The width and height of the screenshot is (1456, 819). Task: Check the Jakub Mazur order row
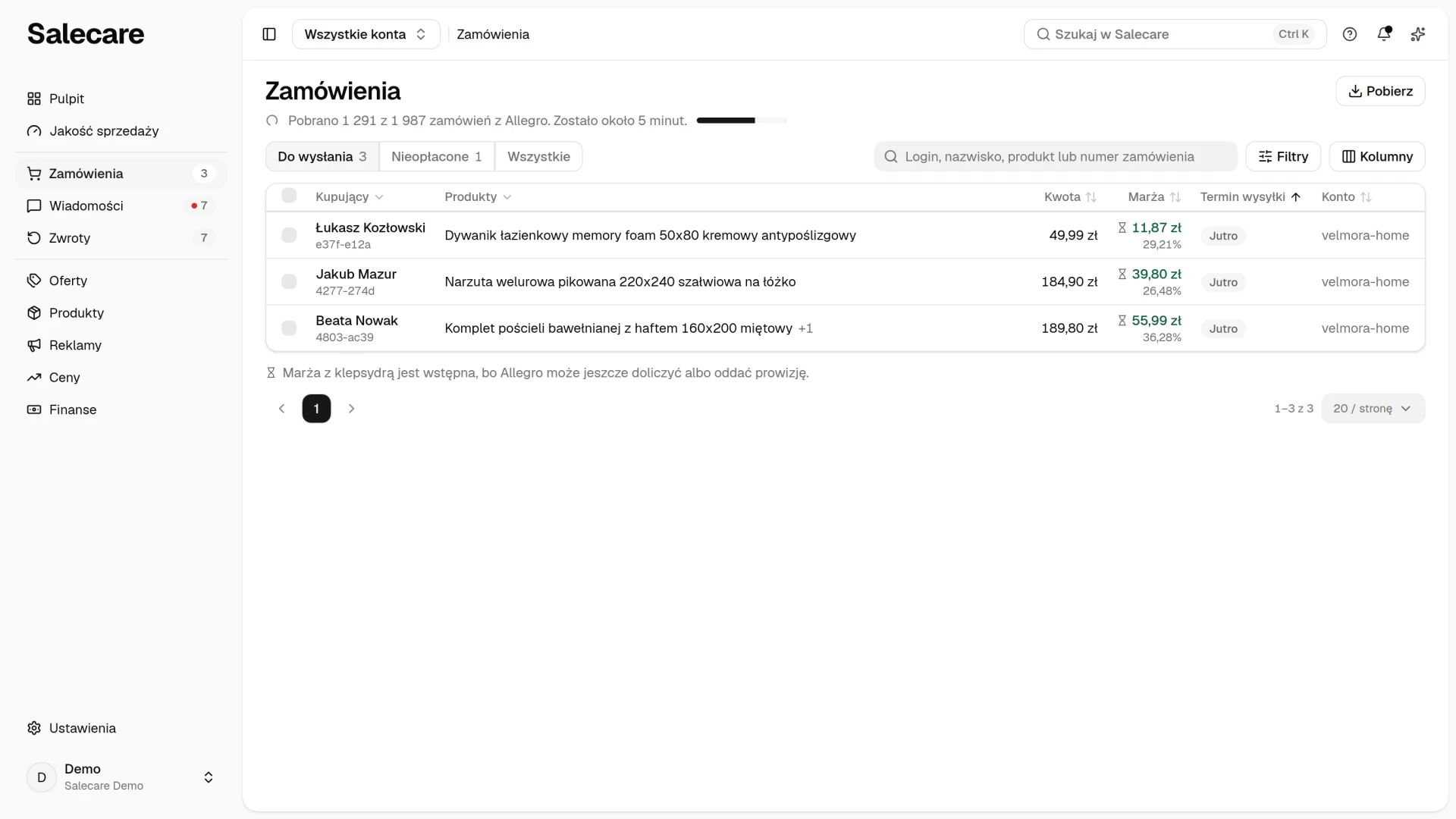tap(289, 281)
